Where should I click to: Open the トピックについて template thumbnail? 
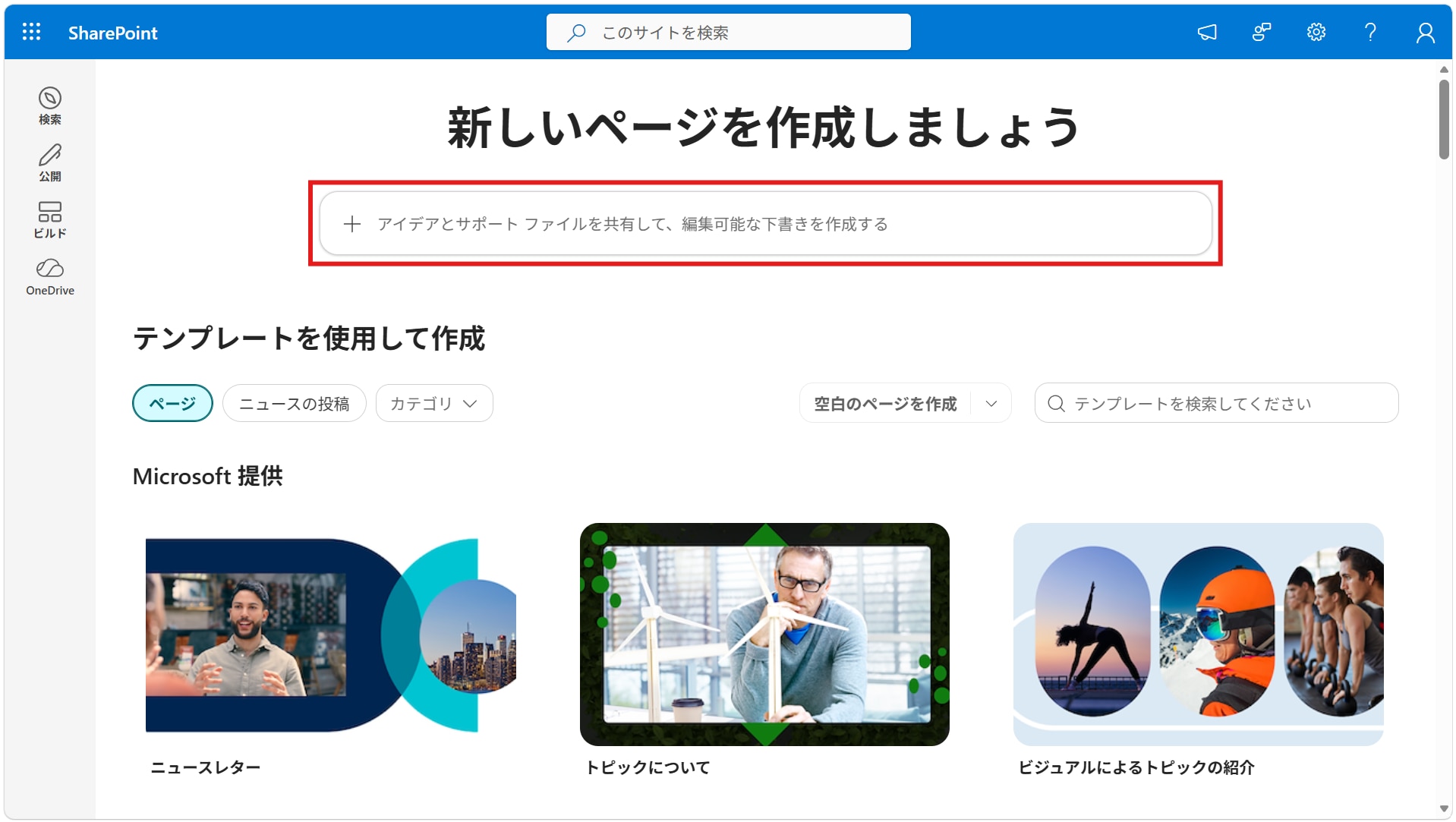[764, 635]
